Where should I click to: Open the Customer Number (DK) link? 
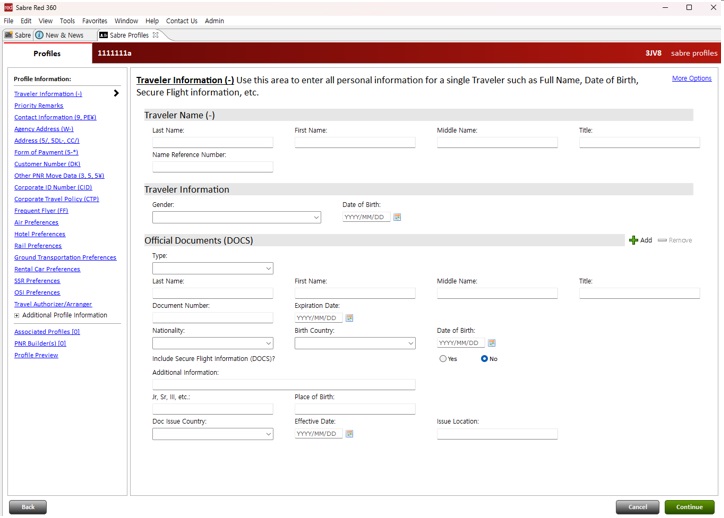47,164
